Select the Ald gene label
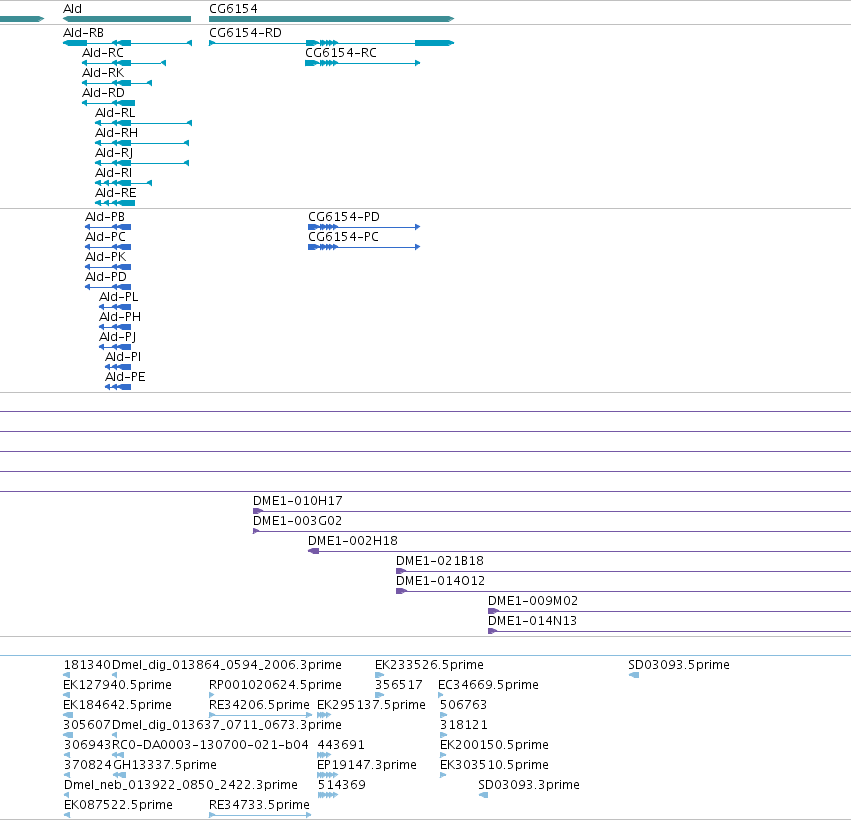 click(x=73, y=9)
